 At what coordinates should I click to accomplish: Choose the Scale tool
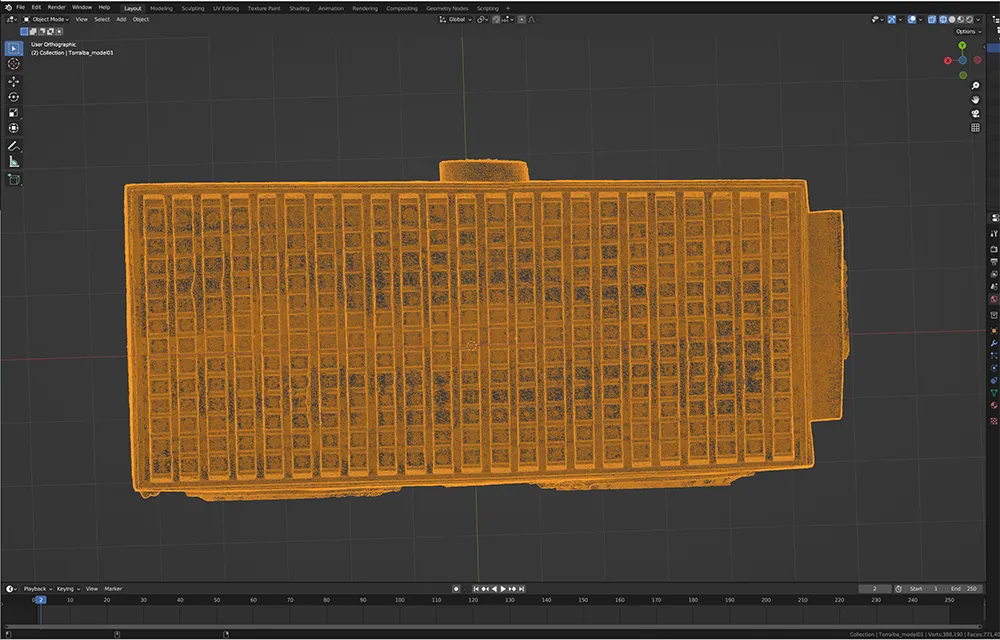[14, 112]
